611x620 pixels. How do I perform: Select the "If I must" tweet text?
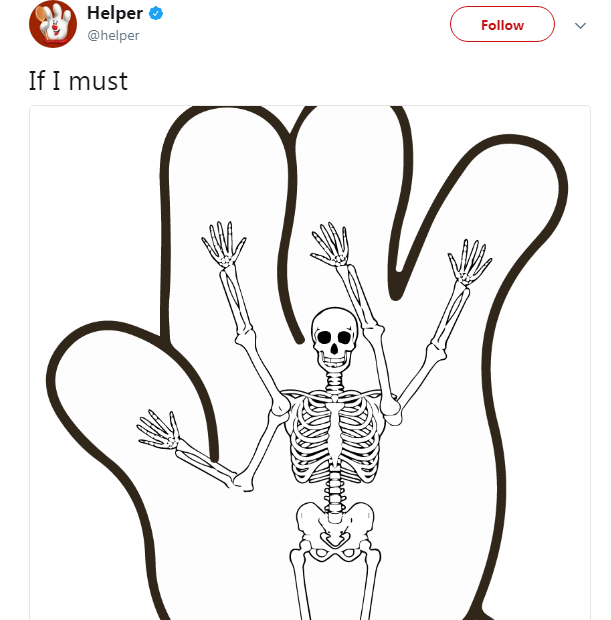[78, 81]
